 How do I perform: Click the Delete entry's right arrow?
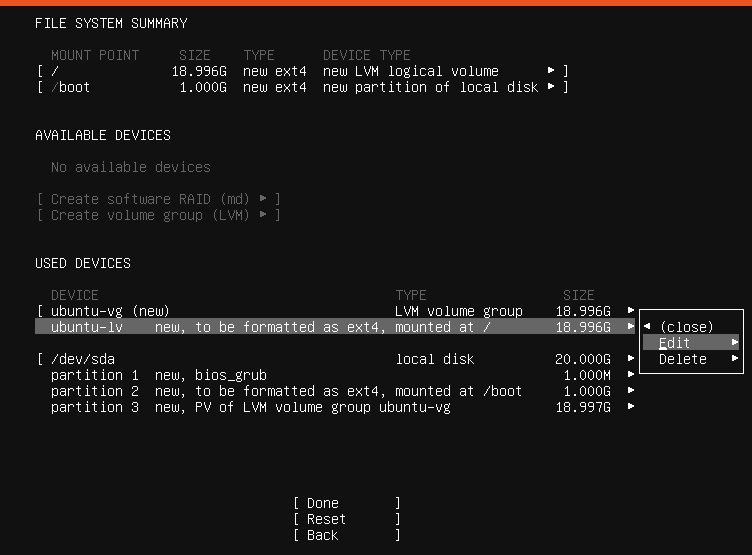[734, 358]
